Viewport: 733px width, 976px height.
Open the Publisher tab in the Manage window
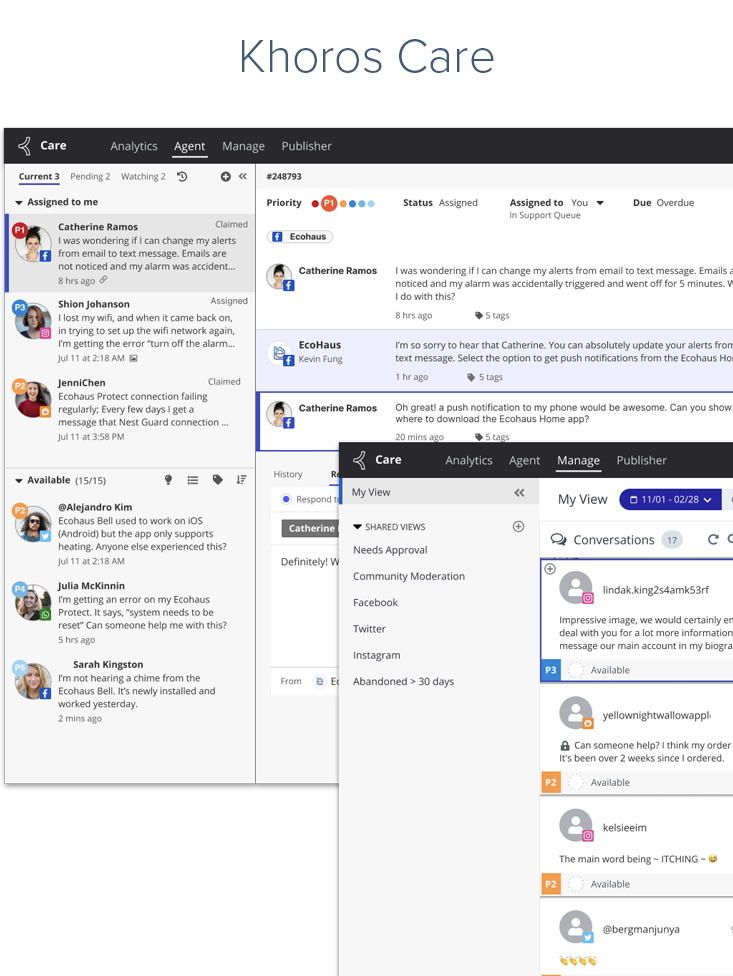[641, 461]
